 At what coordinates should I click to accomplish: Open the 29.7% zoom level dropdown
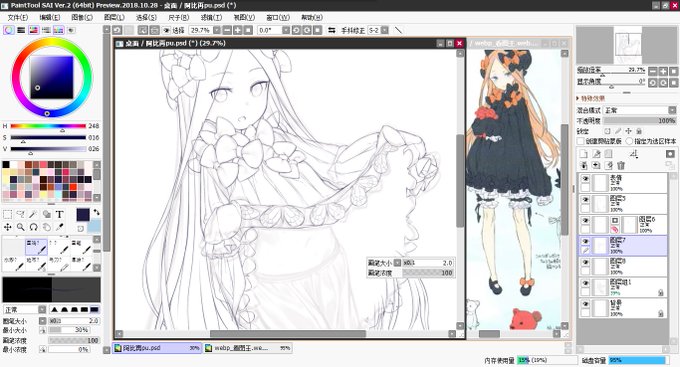coord(216,30)
